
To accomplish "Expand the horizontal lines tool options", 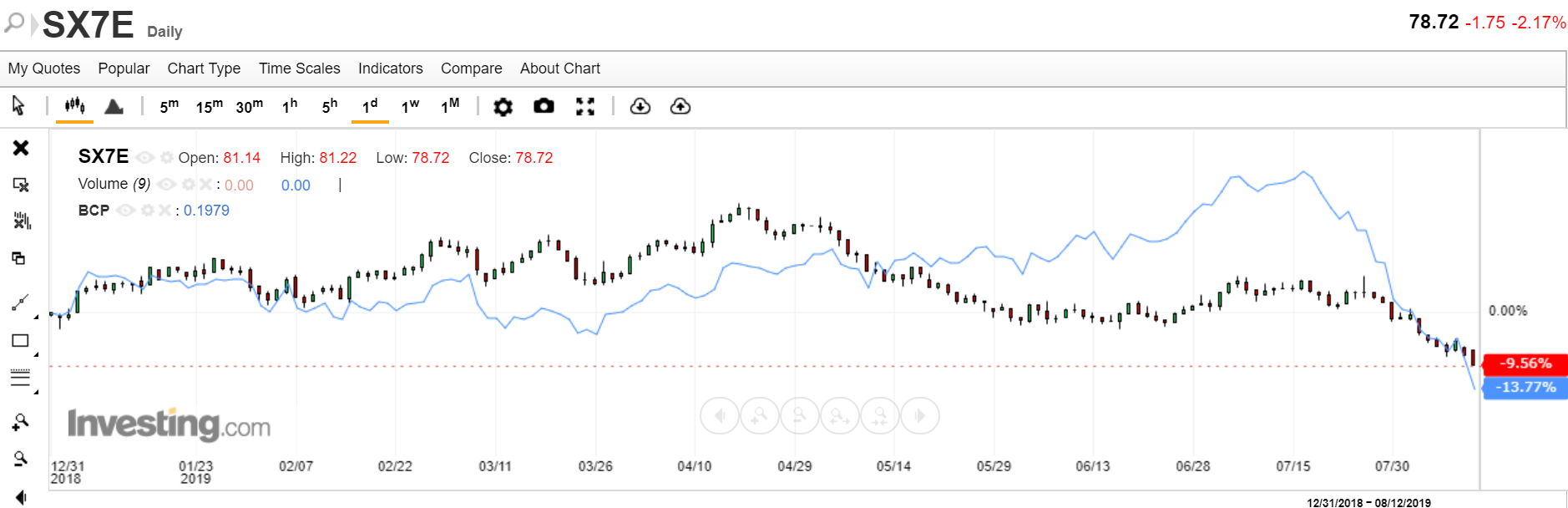I will [36, 391].
